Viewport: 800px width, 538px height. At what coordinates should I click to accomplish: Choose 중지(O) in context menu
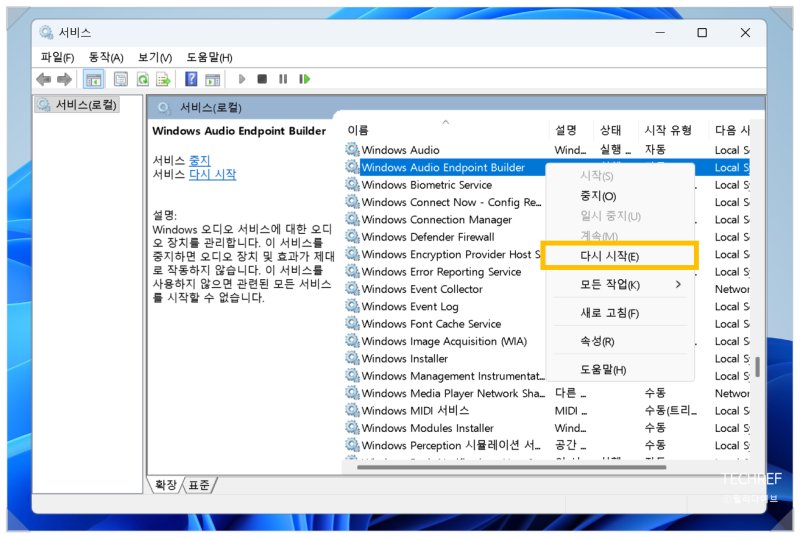point(619,196)
